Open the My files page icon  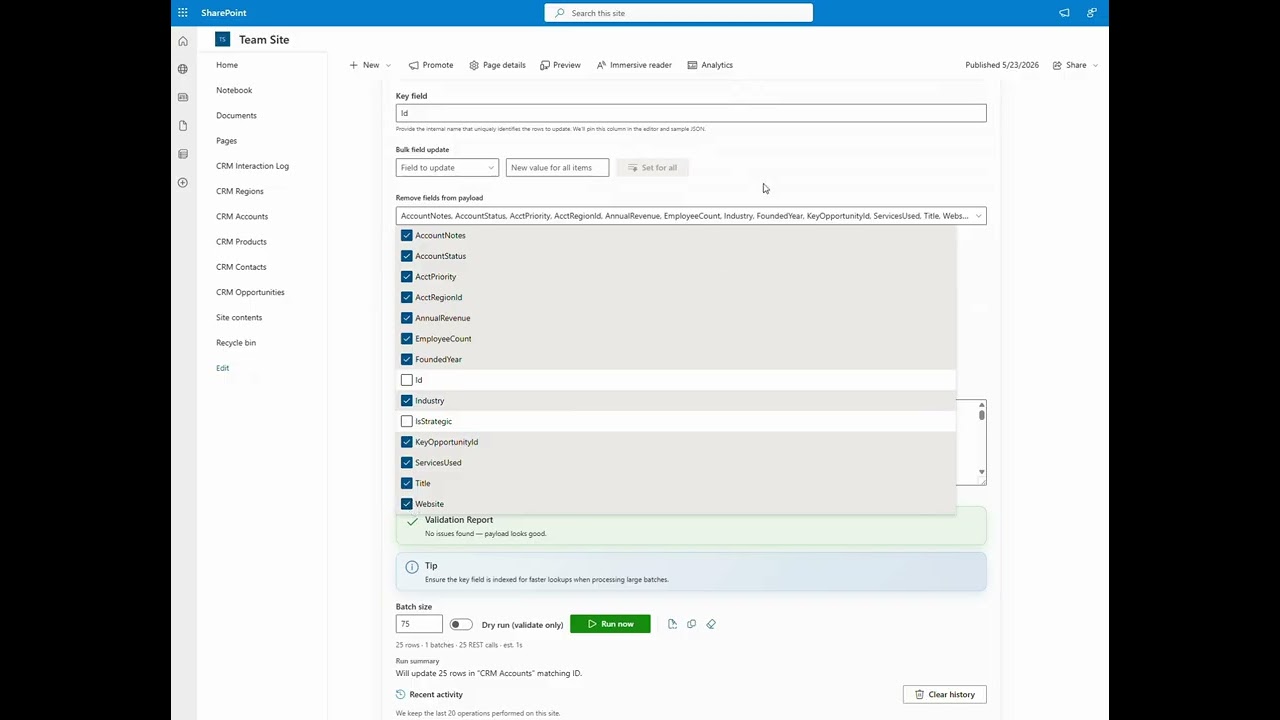point(182,126)
